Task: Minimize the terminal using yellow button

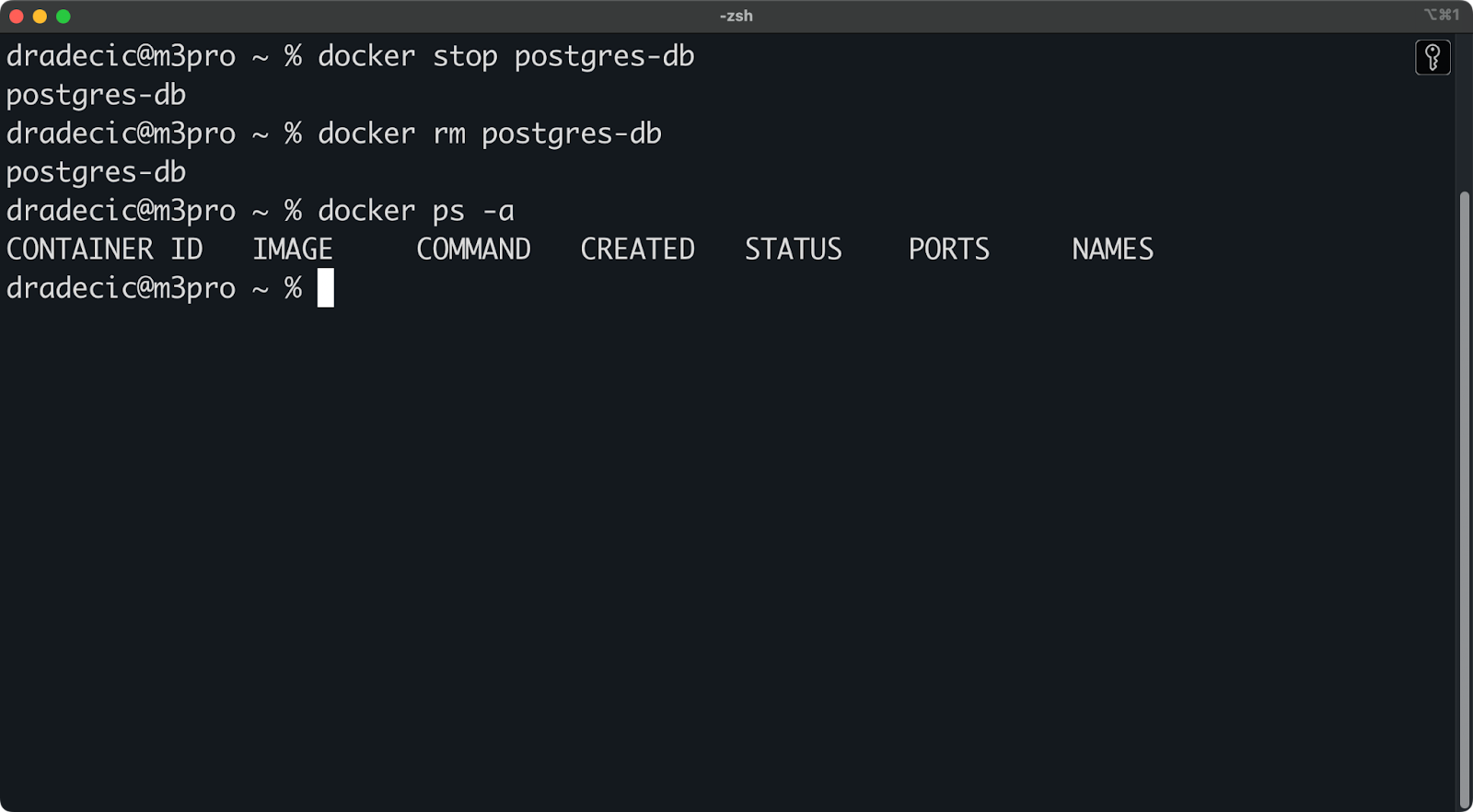Action: pyautogui.click(x=40, y=17)
